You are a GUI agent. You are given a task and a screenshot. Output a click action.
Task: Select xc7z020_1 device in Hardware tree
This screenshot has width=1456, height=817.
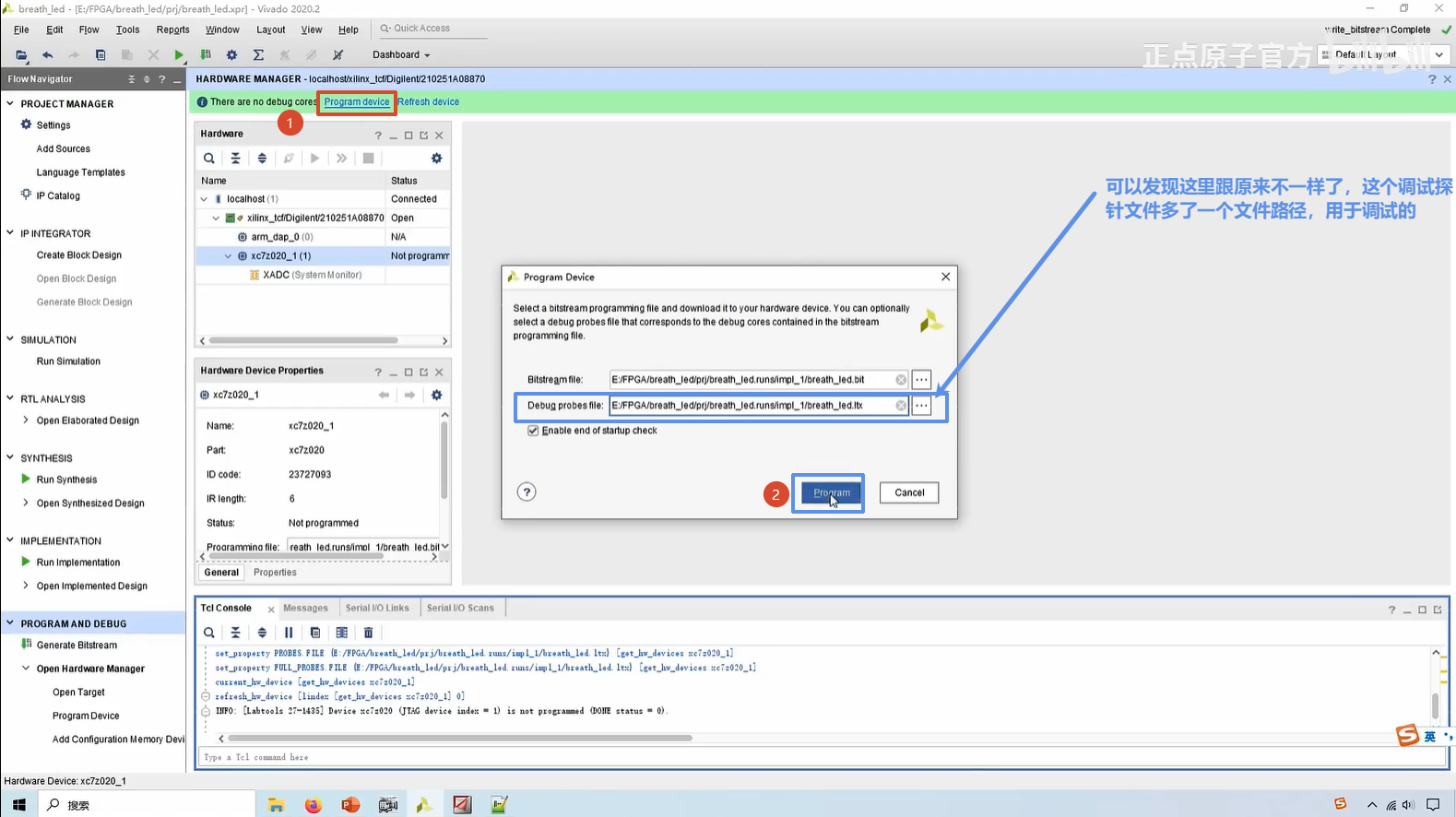pos(280,256)
